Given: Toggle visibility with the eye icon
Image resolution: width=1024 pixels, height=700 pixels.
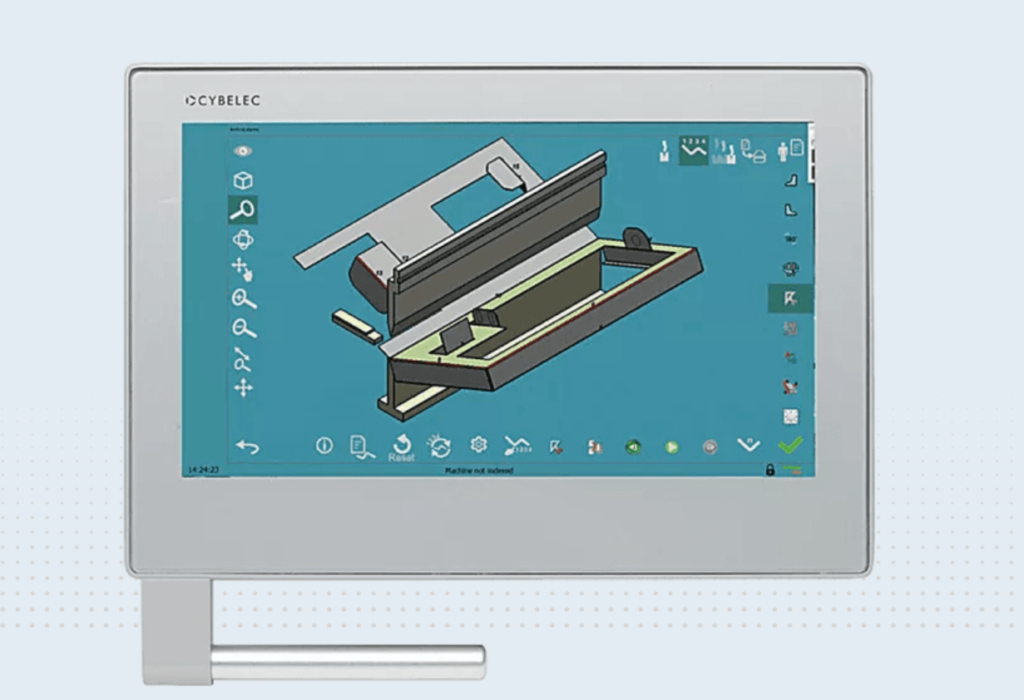Looking at the screenshot, I should [x=242, y=151].
